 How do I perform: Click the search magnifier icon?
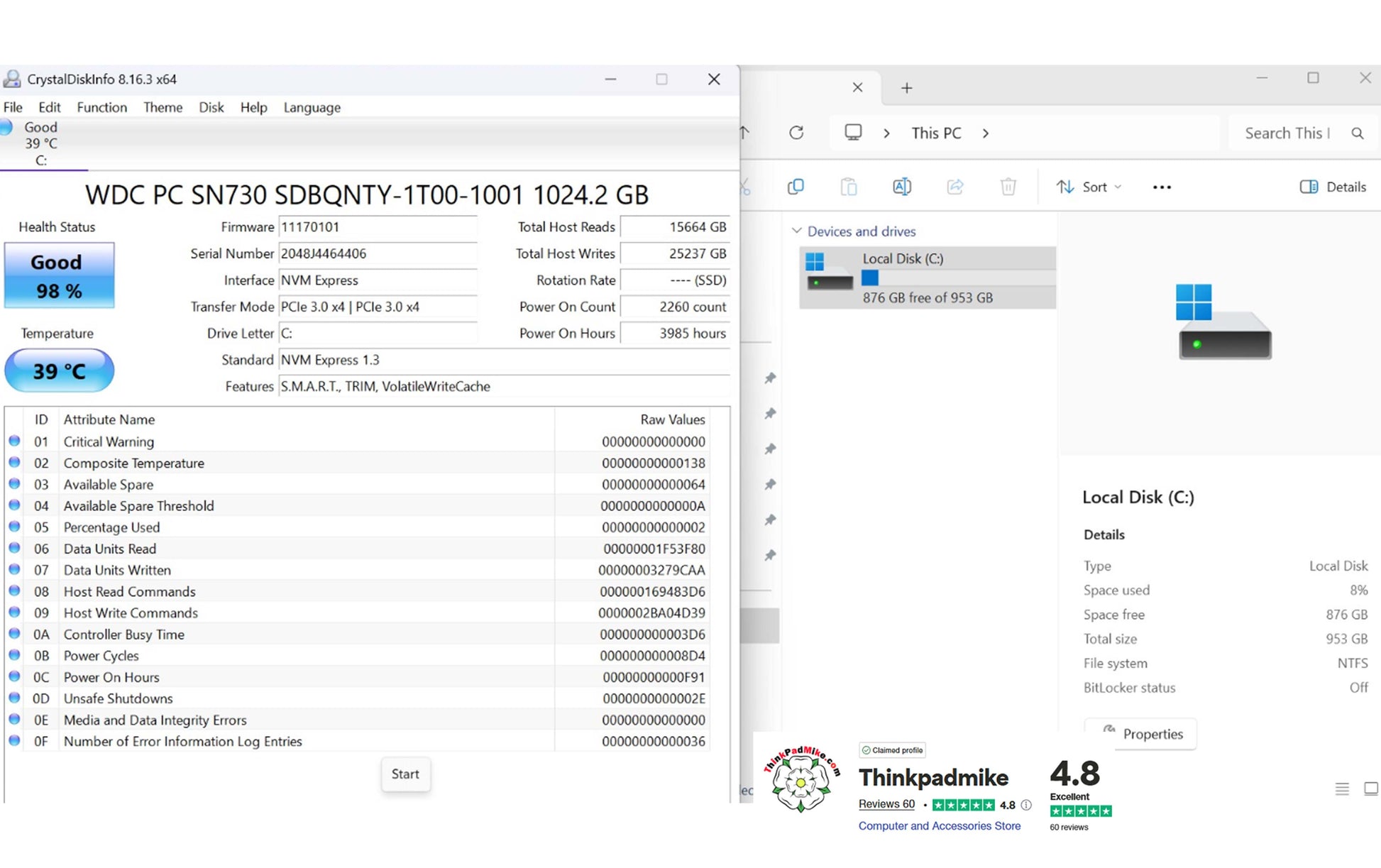click(1358, 133)
